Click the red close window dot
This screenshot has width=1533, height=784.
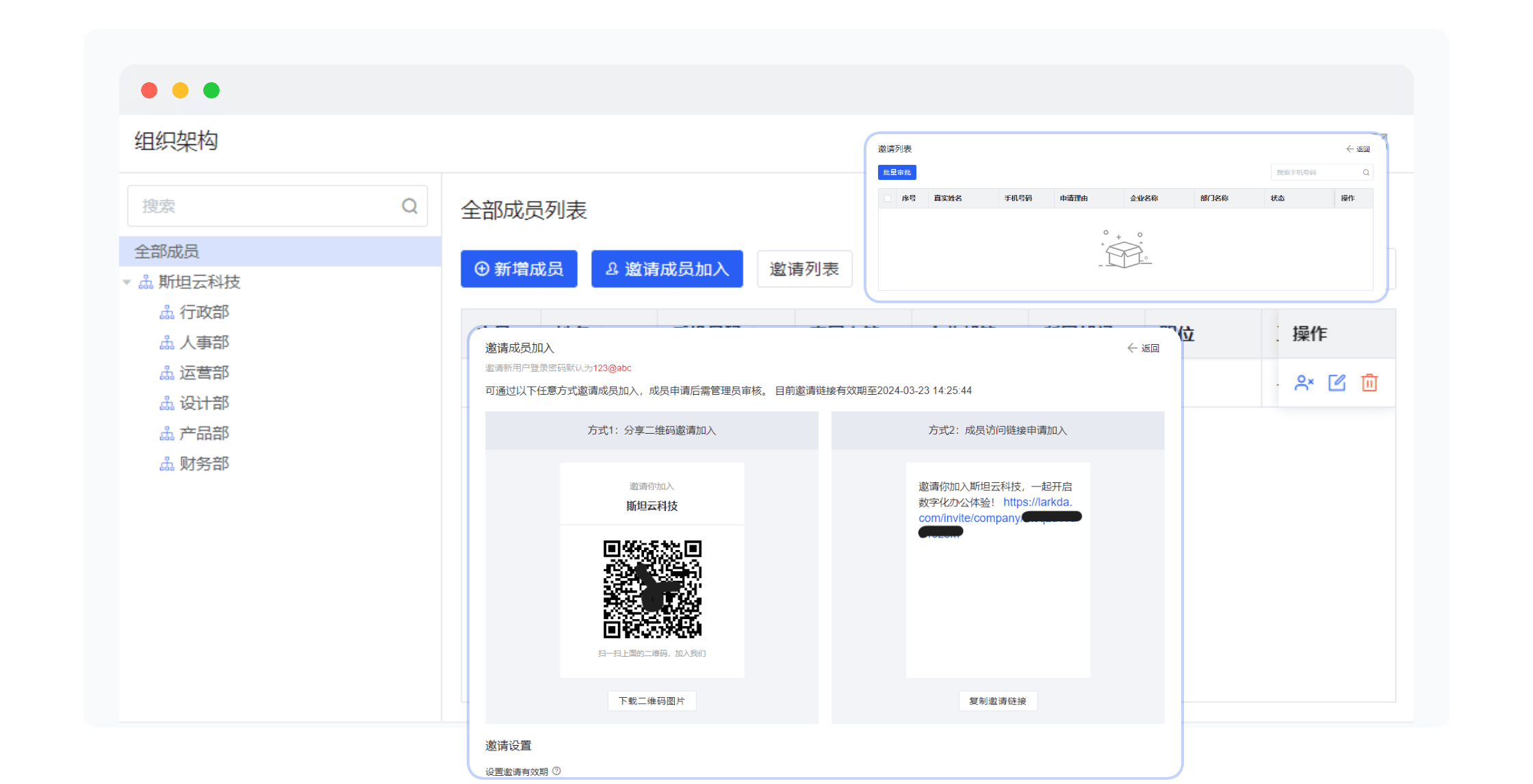149,90
